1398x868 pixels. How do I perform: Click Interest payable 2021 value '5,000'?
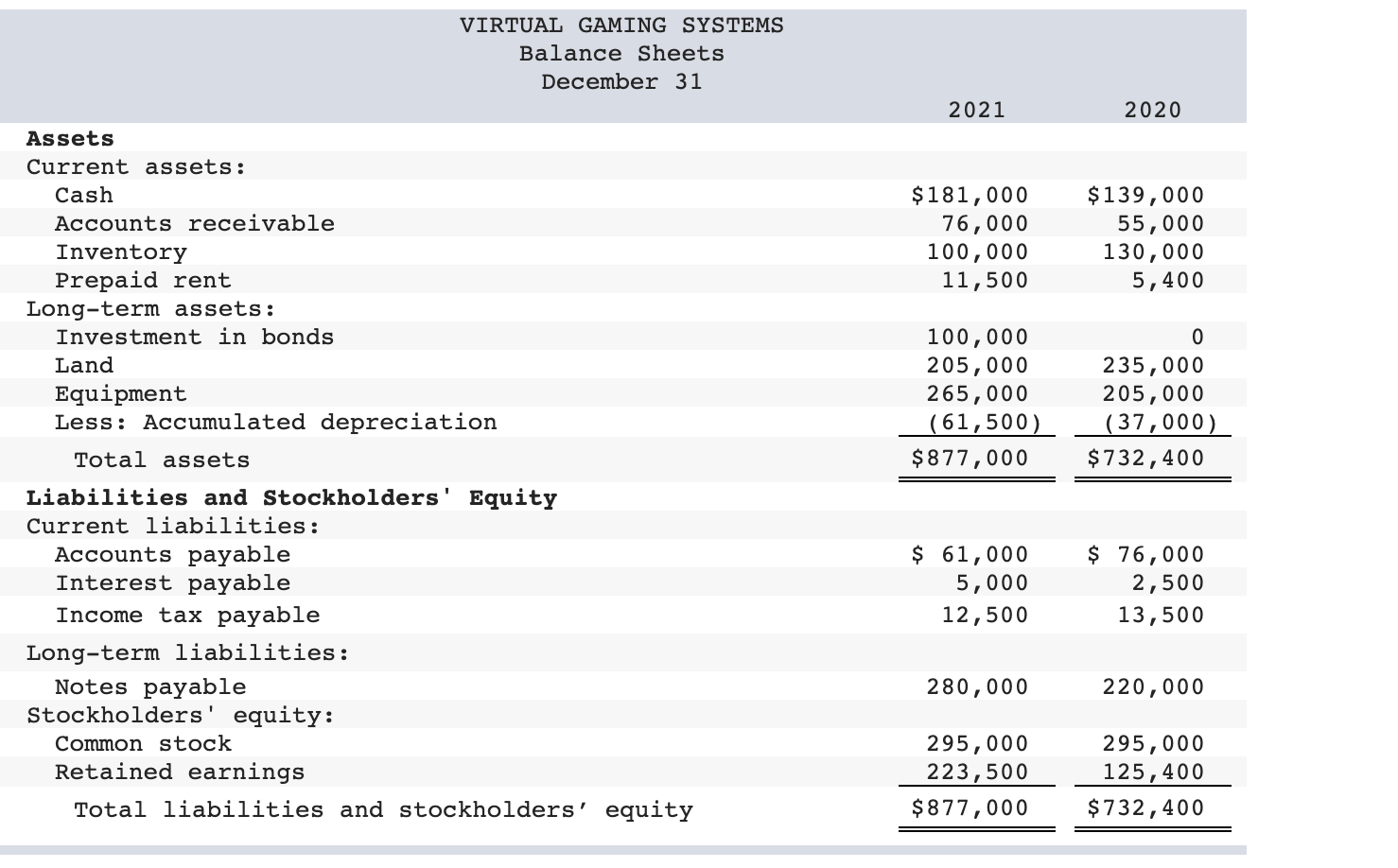(x=992, y=582)
